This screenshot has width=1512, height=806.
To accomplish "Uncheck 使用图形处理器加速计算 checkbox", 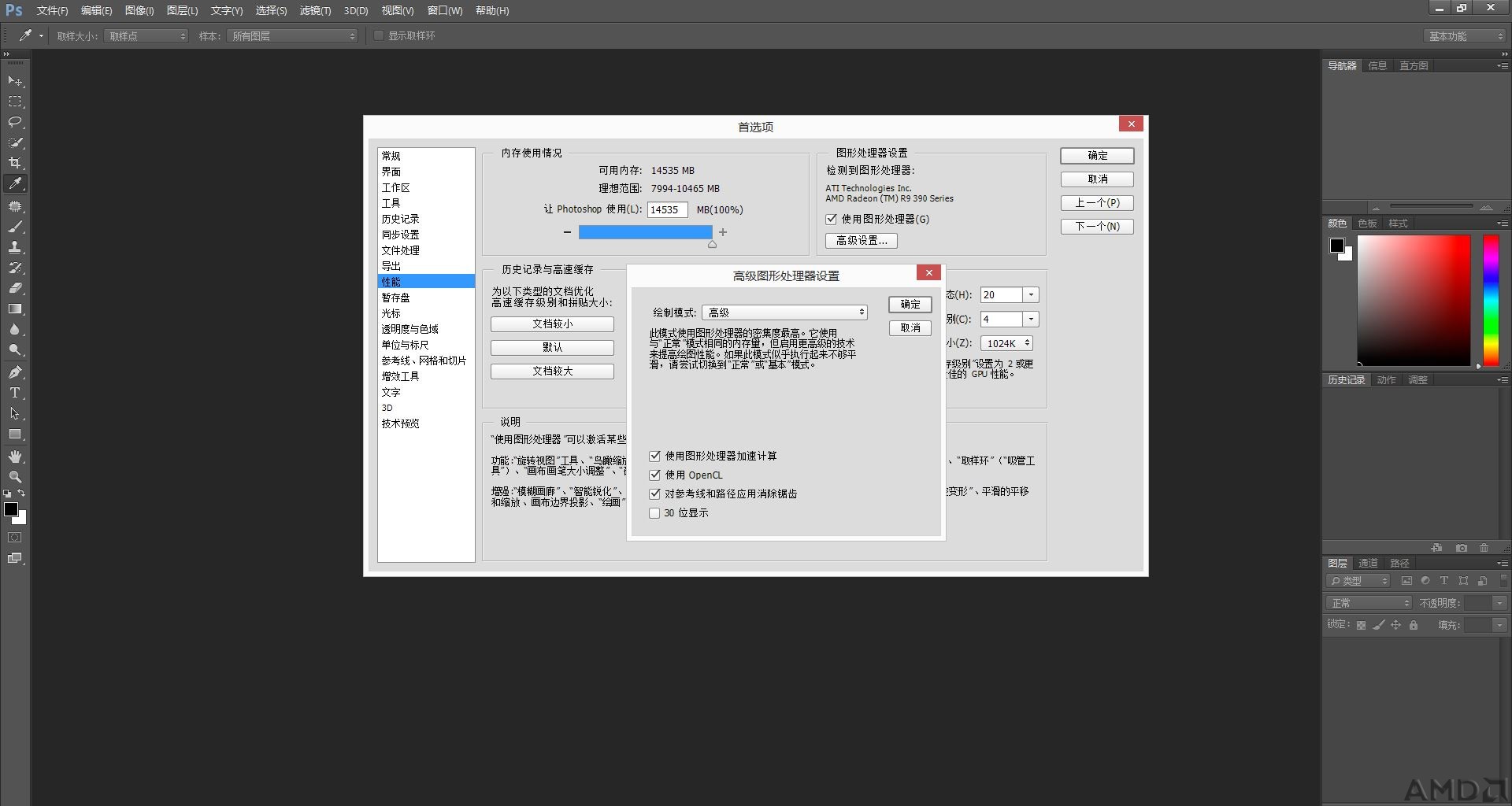I will [x=654, y=456].
